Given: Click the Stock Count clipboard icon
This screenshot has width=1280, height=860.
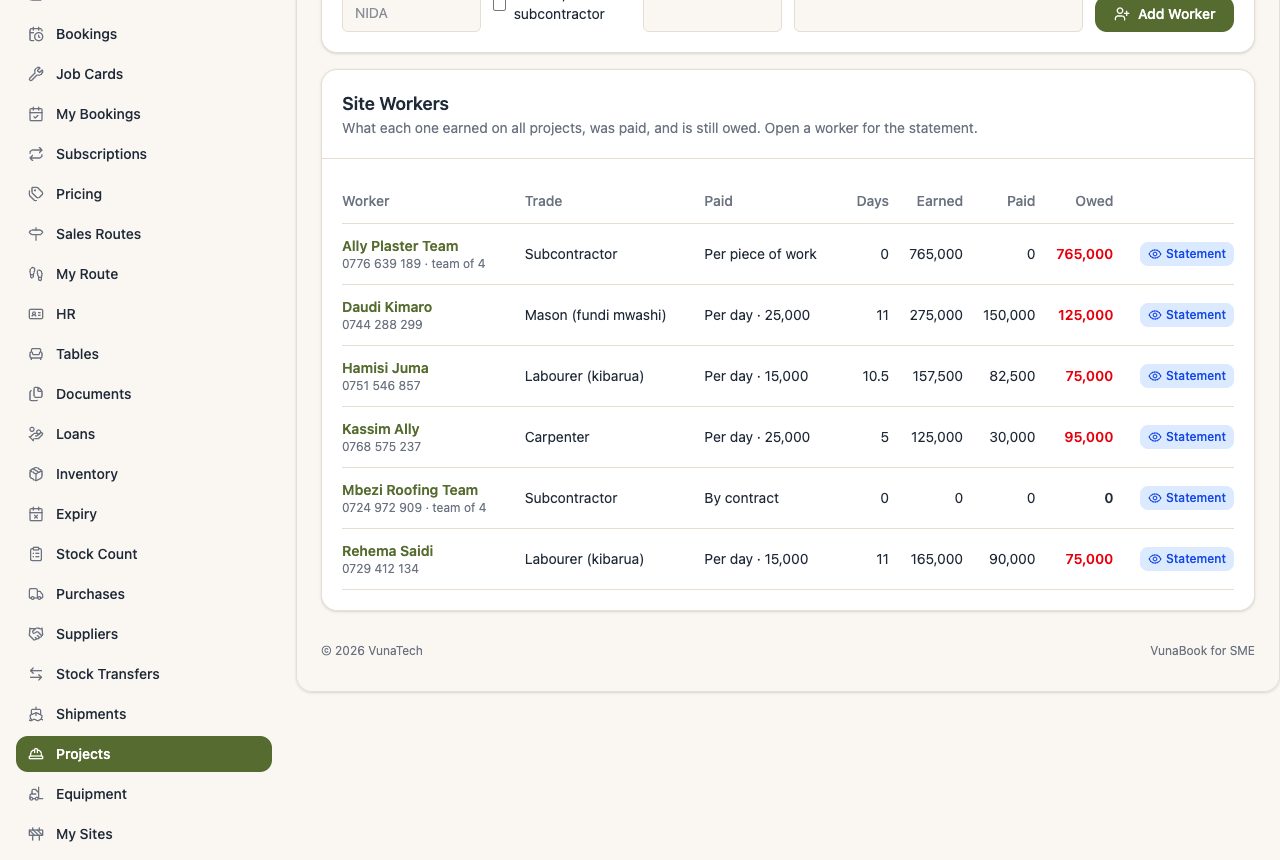Looking at the screenshot, I should pyautogui.click(x=36, y=554).
